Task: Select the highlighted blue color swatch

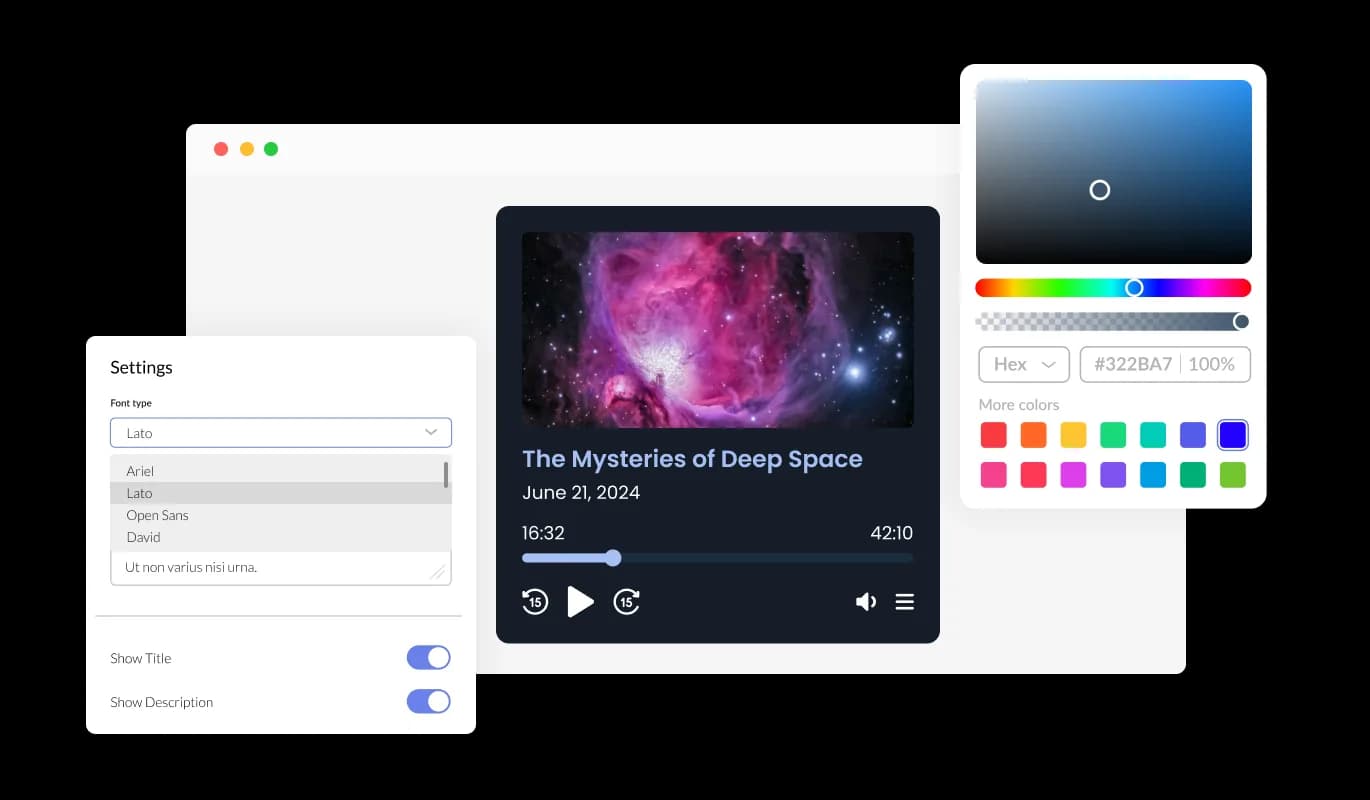Action: pos(1232,434)
